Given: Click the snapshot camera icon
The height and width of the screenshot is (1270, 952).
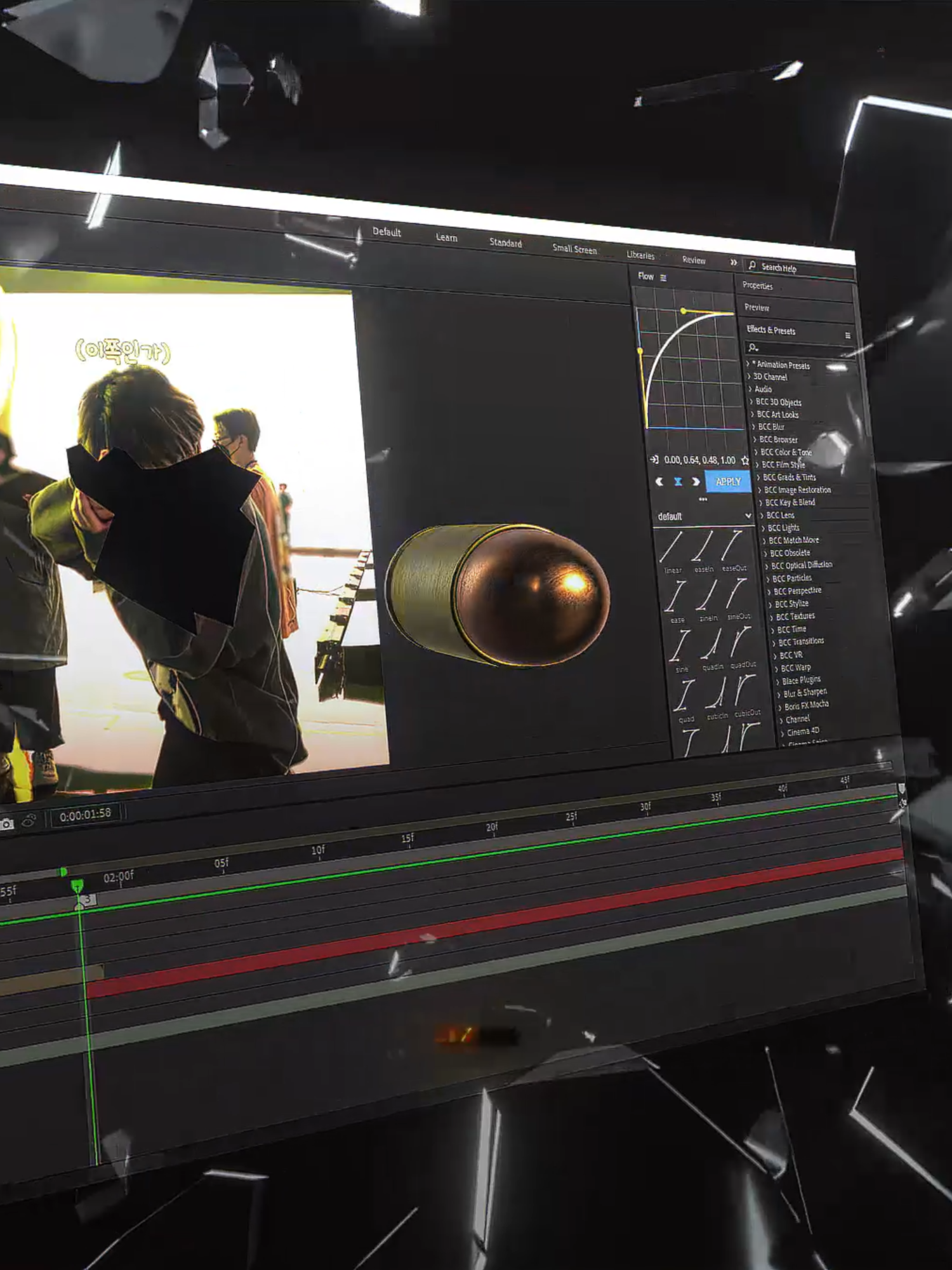Looking at the screenshot, I should pos(6,824).
